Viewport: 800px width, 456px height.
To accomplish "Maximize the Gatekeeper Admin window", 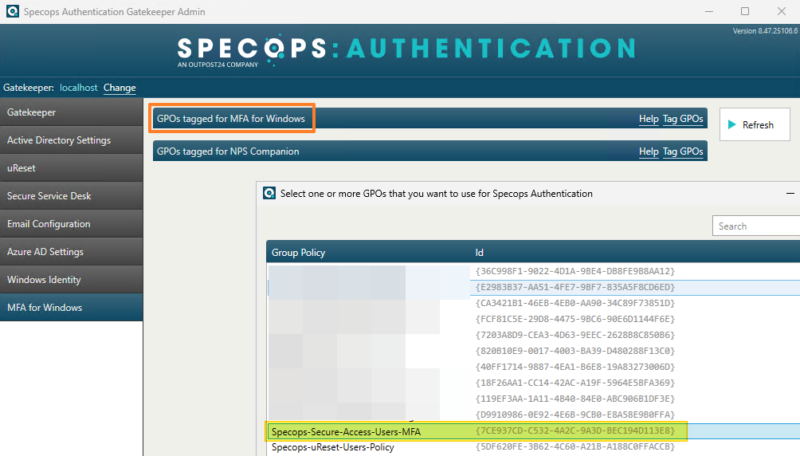I will [x=745, y=11].
